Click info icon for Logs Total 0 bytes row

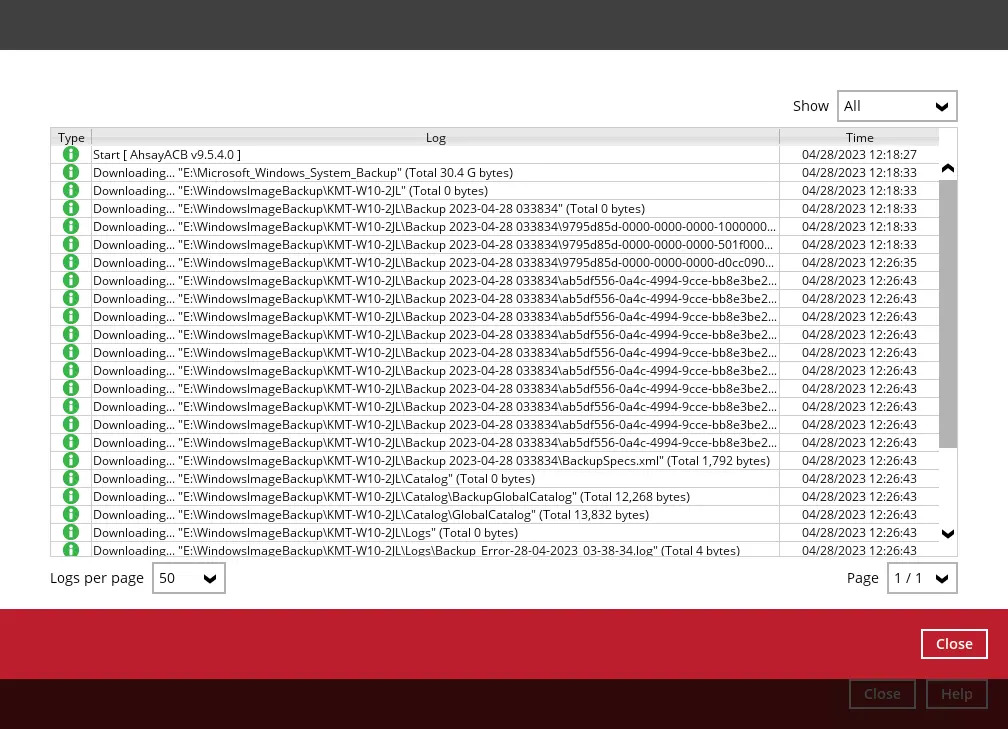click(71, 533)
